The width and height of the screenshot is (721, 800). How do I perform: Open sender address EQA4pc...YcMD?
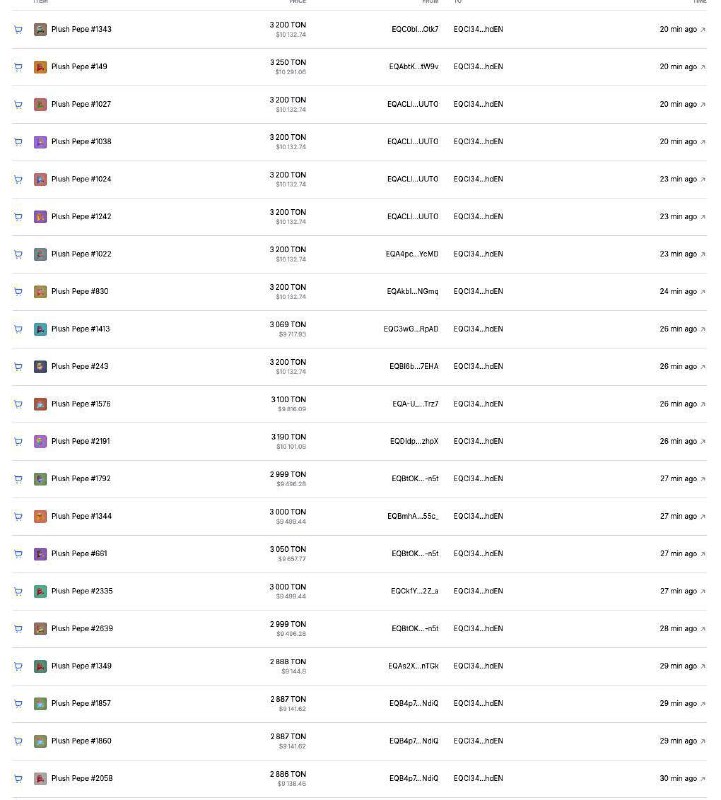pos(412,254)
